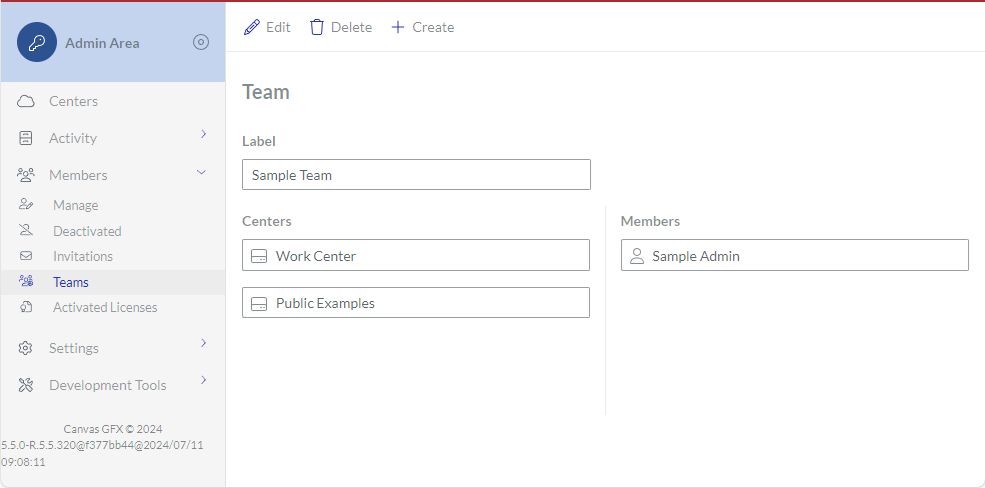Image resolution: width=985 pixels, height=488 pixels.
Task: Open the Sample Admin member entry
Action: coord(795,255)
